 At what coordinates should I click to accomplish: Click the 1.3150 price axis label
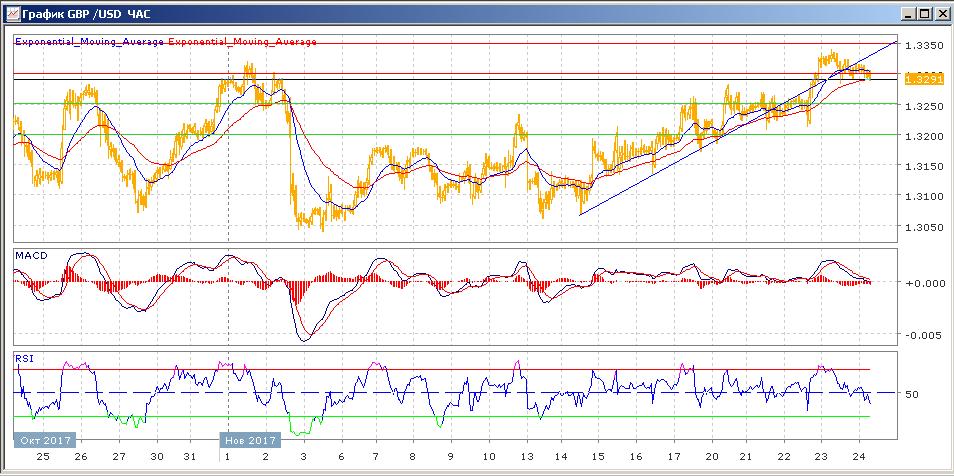click(x=924, y=167)
